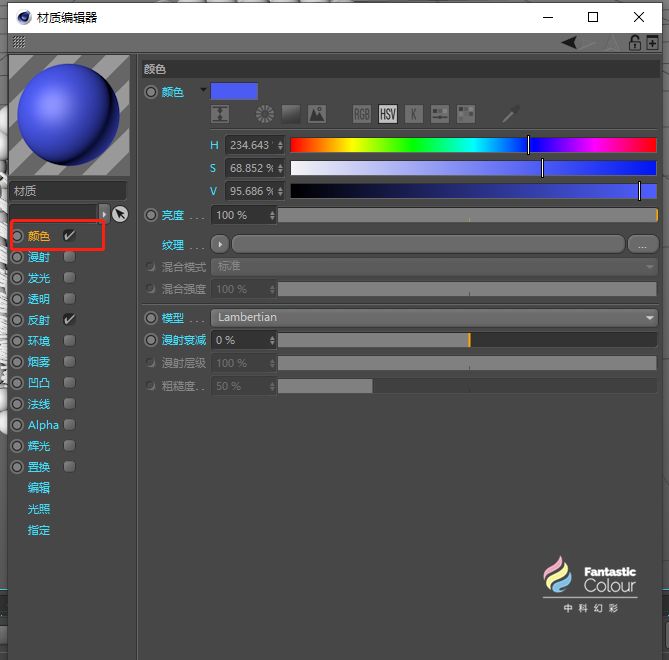Click on the 亮度 brightness slider
669x660 pixels.
468,215
